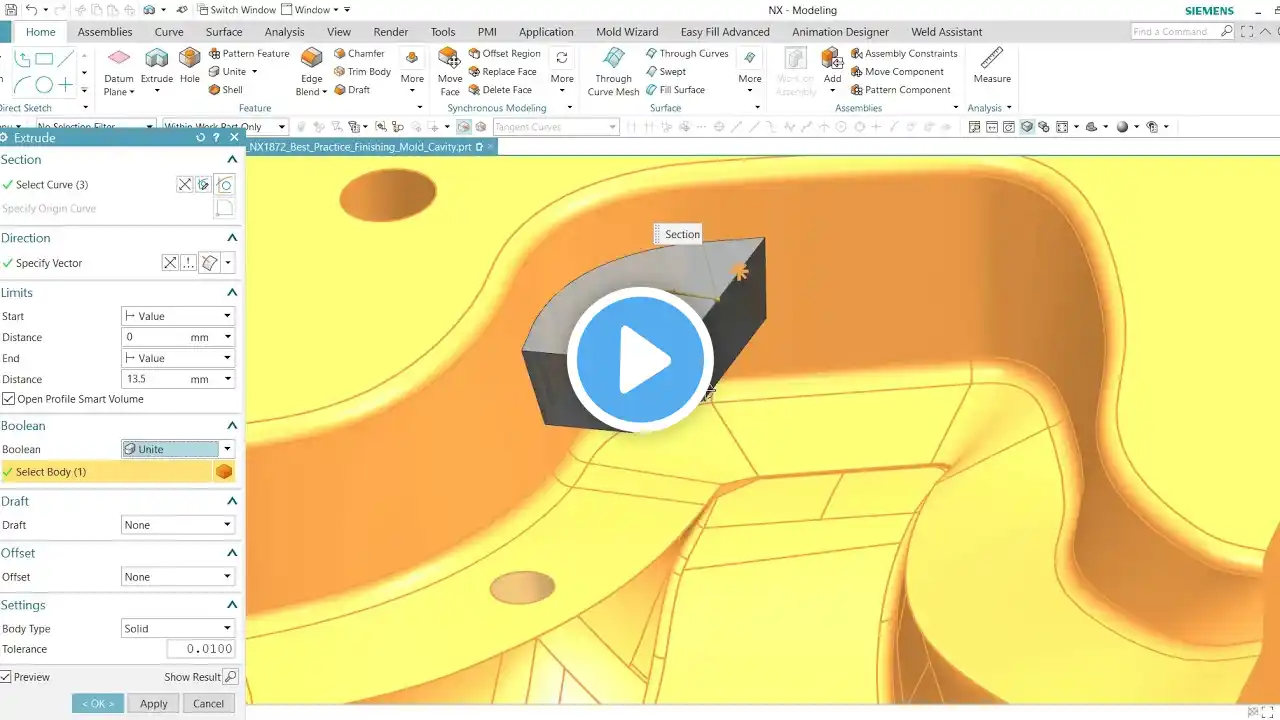Open the Body Type Solid dropdown
The width and height of the screenshot is (1280, 720).
pos(177,629)
